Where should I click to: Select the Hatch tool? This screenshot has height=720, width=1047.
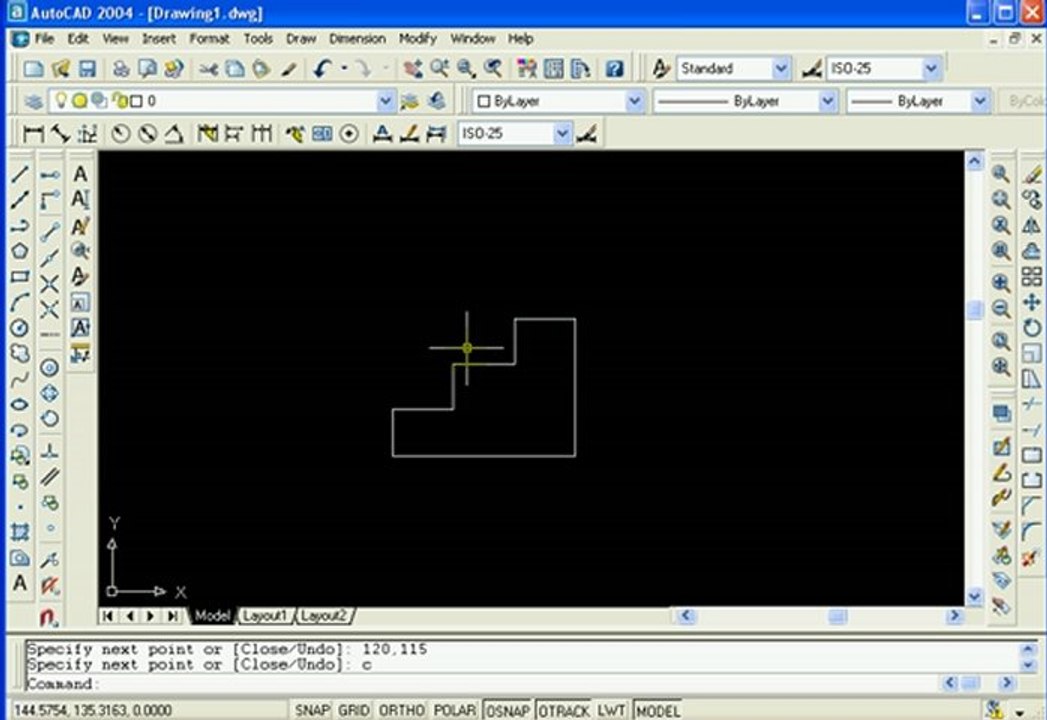[x=20, y=532]
